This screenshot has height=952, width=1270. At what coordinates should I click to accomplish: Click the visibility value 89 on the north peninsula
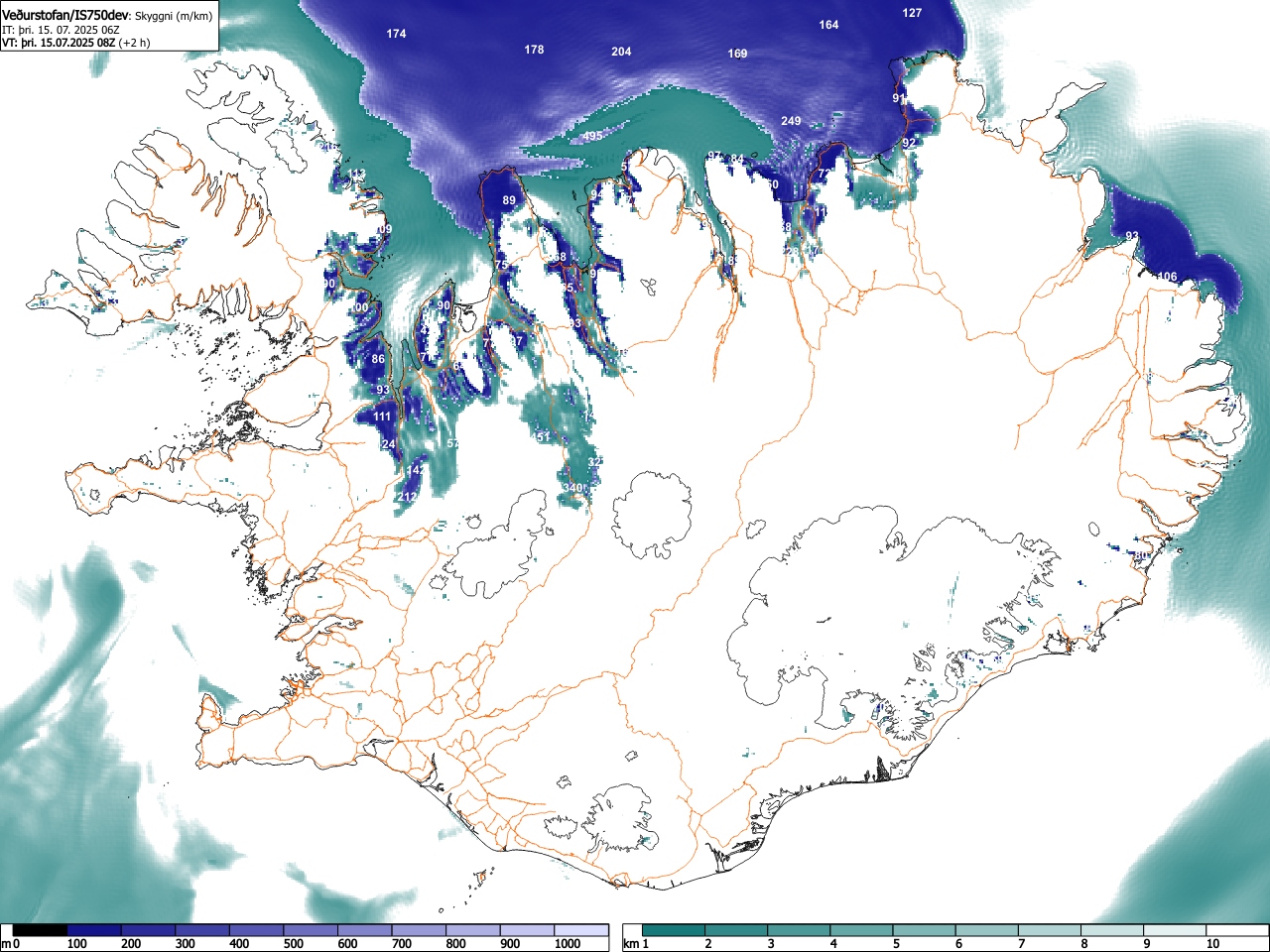[509, 200]
